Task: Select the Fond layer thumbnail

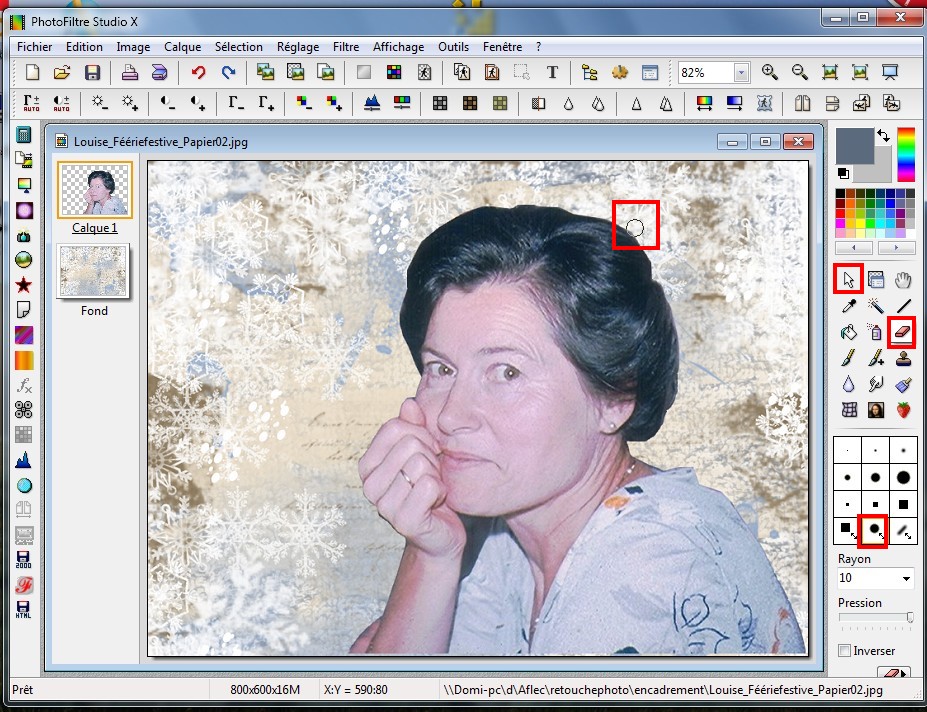Action: pyautogui.click(x=93, y=271)
